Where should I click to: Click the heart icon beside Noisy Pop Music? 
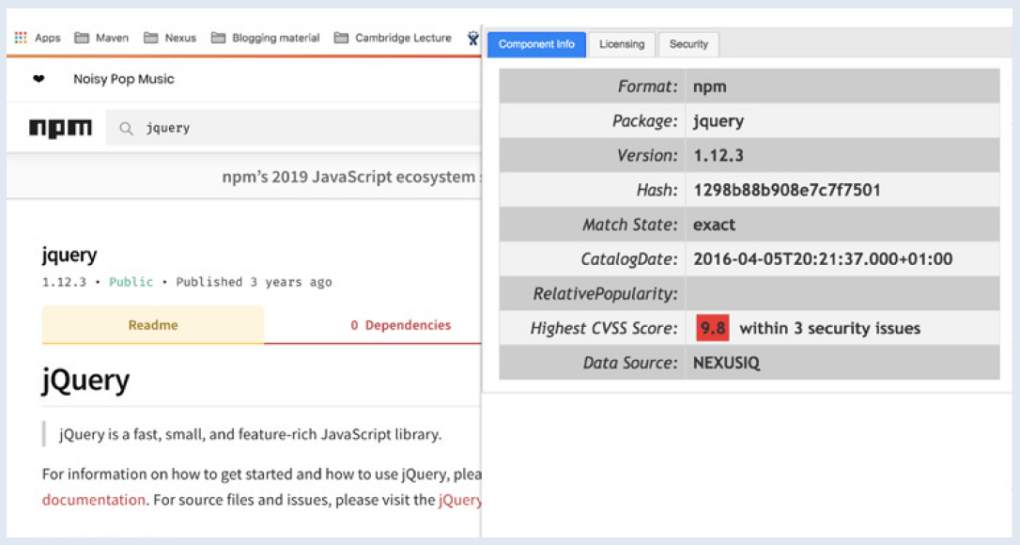pos(39,79)
